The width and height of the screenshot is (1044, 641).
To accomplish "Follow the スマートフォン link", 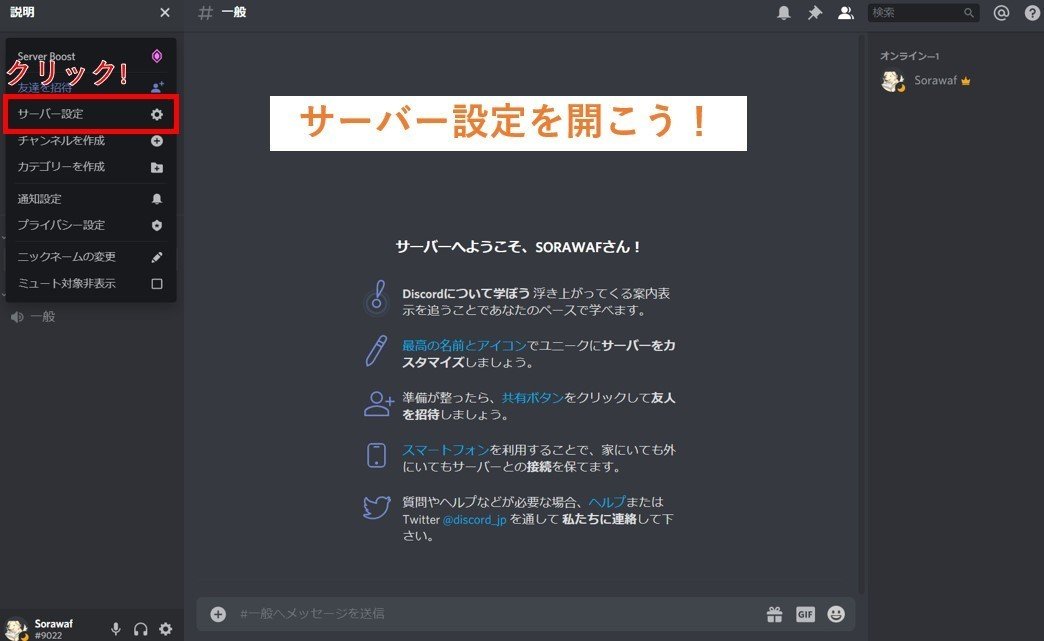I will pos(445,450).
